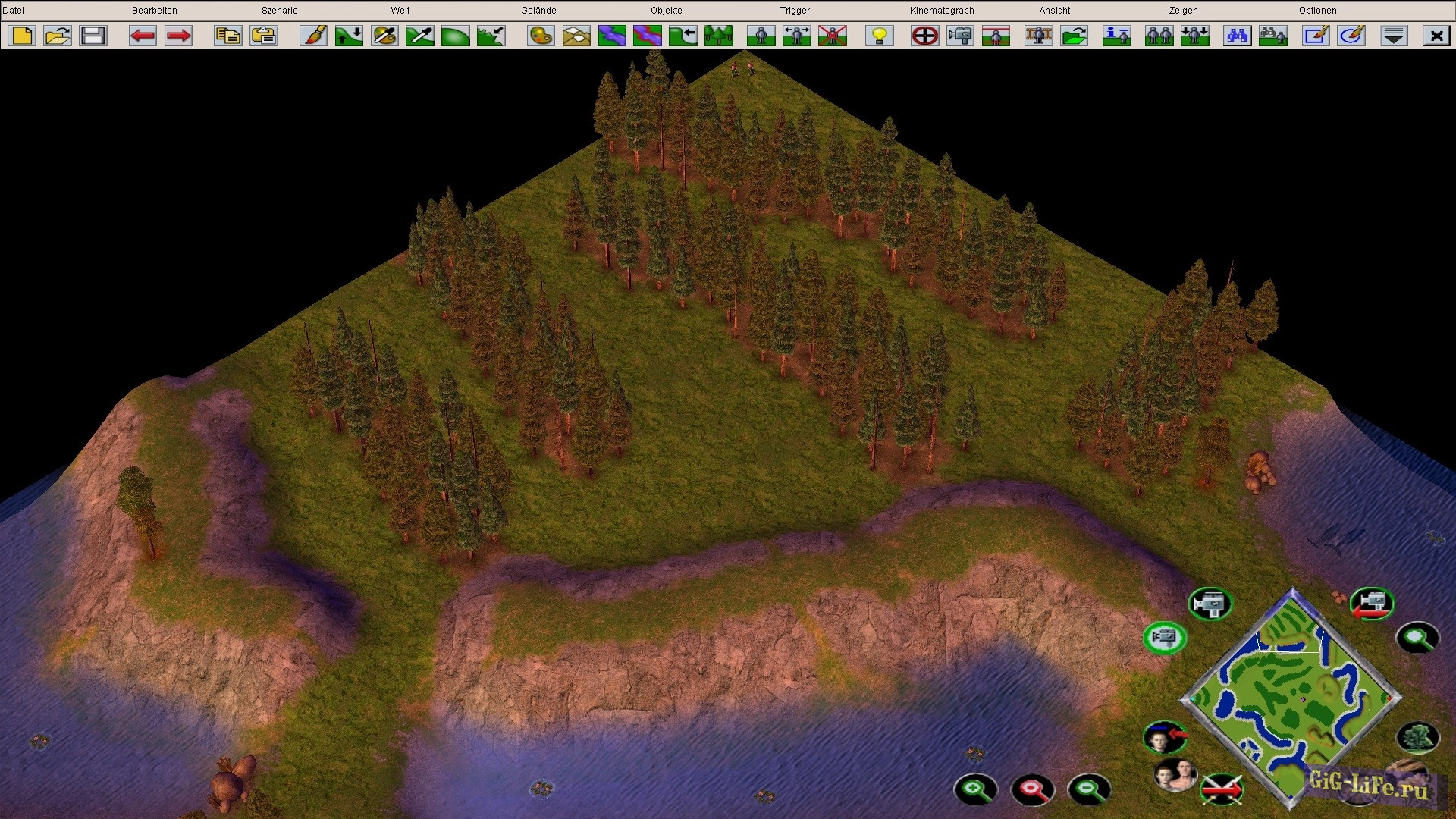Open the Optionen menu

(1317, 11)
